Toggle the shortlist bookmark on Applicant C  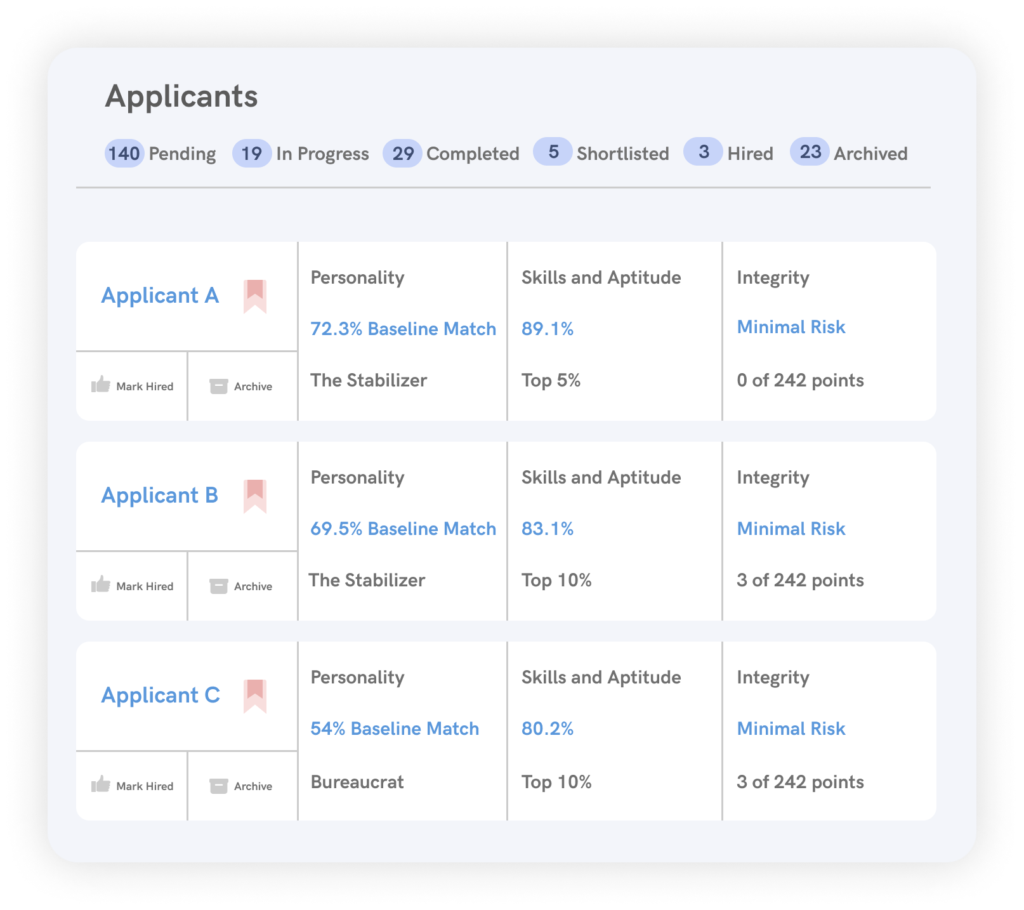[x=255, y=694]
